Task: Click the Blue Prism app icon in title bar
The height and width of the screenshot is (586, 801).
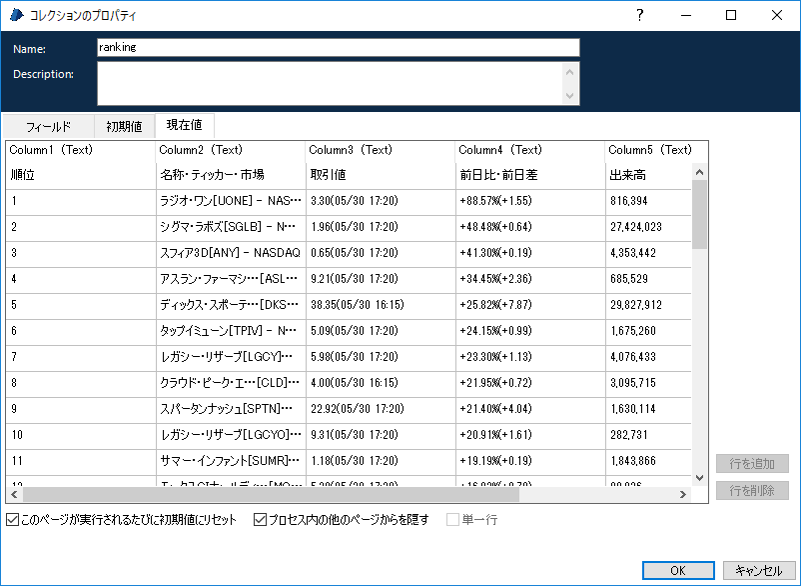Action: click(x=16, y=15)
